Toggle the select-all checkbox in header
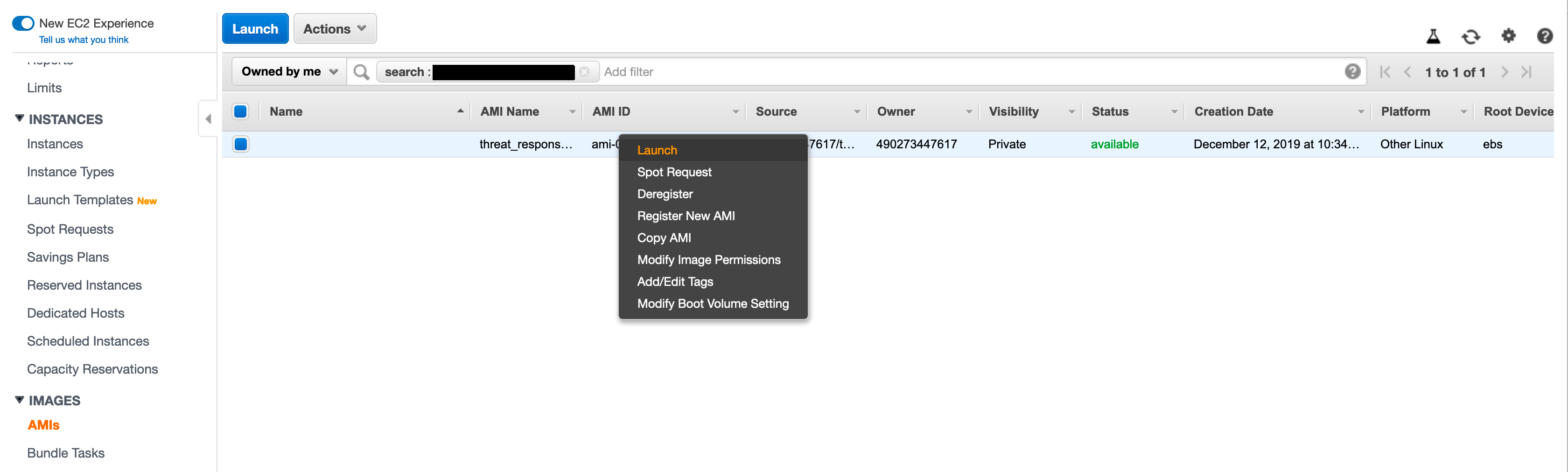The image size is (1568, 472). coord(240,111)
